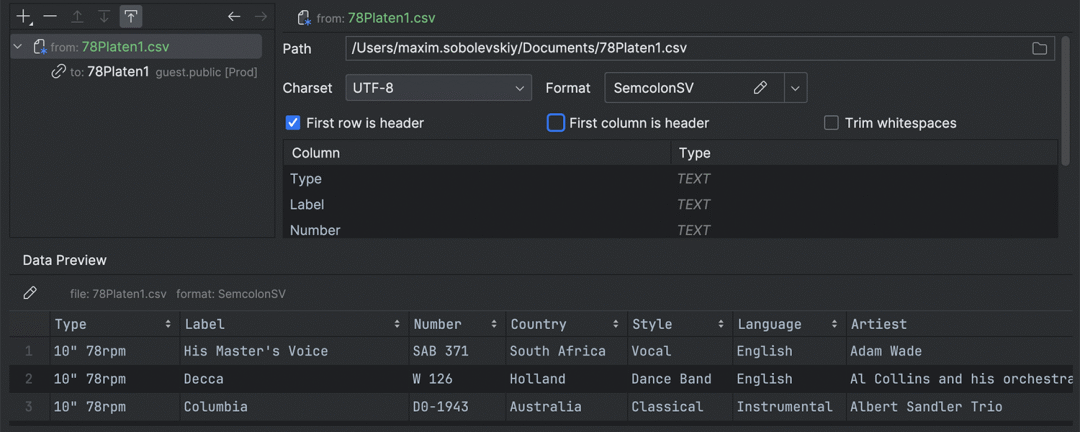Screen dimensions: 1080x432
Task: Enable Trim whitespaces checkbox
Action: (831, 123)
